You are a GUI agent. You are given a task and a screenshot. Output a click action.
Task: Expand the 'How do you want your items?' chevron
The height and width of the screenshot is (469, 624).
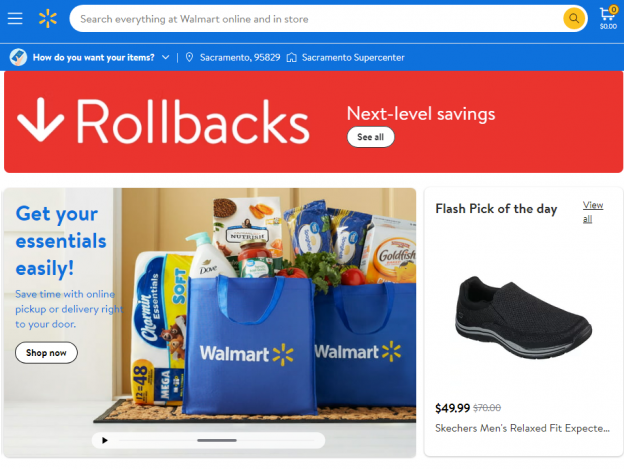(x=166, y=57)
